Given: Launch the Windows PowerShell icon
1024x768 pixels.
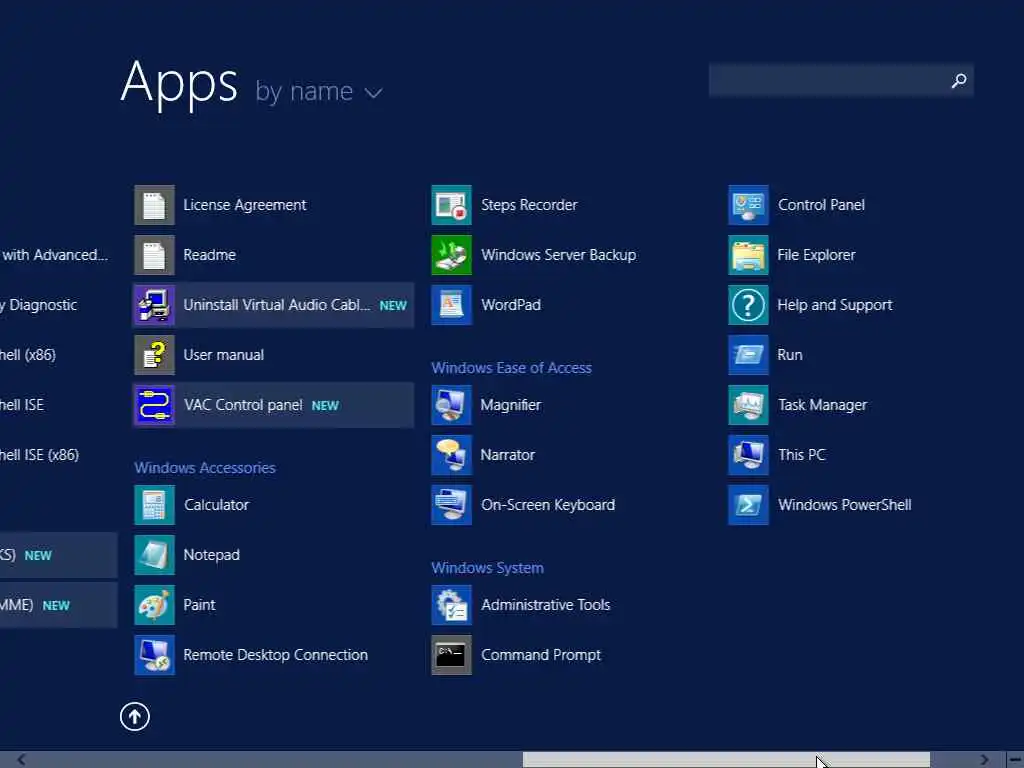Looking at the screenshot, I should tap(748, 505).
